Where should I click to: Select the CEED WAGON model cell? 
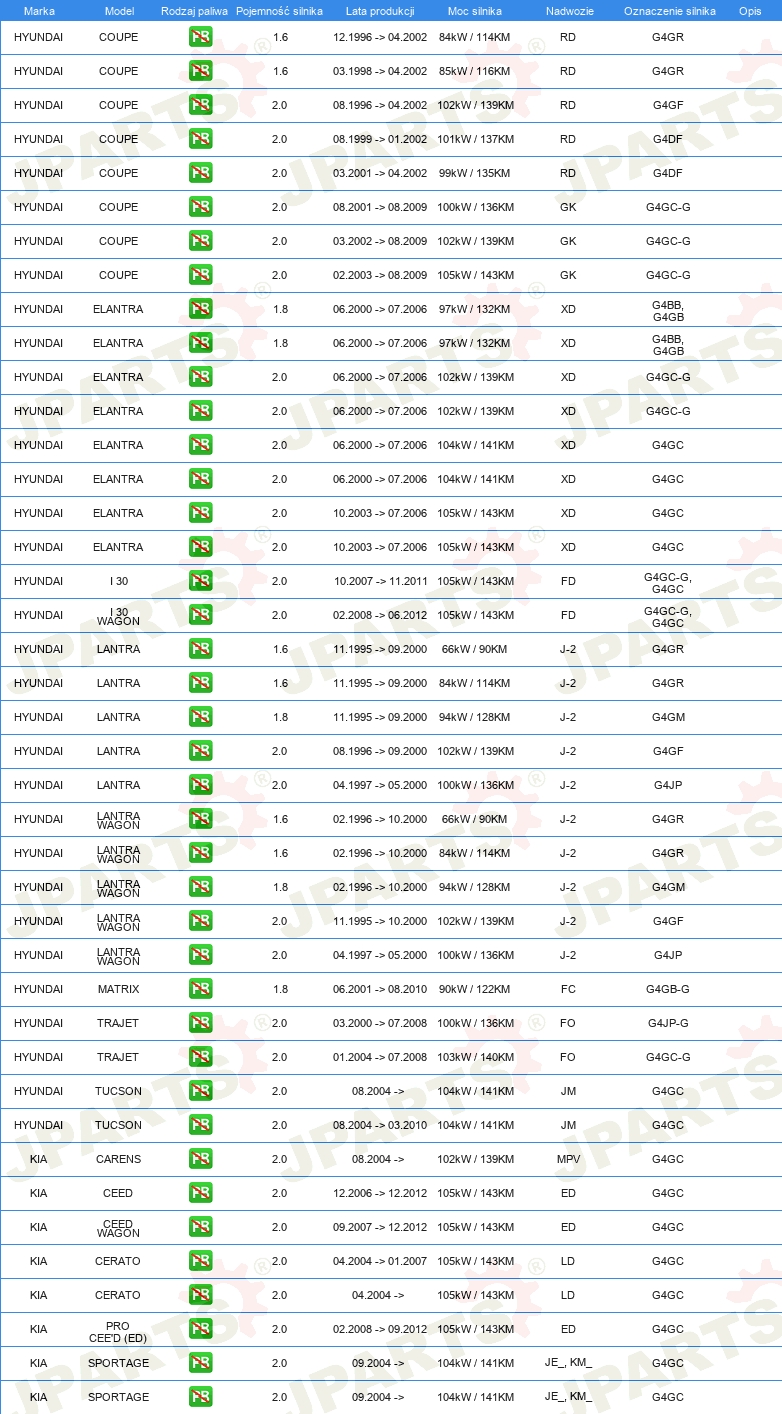[119, 1227]
